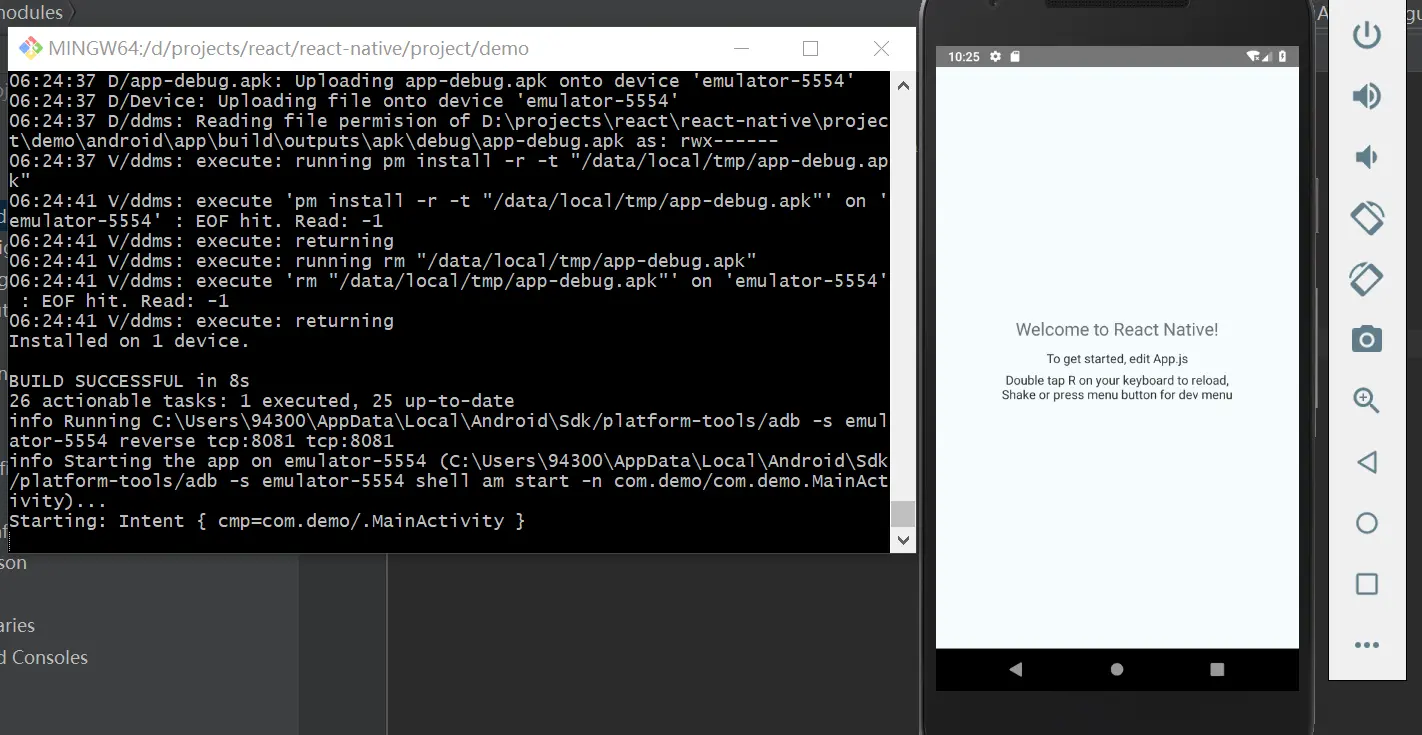The width and height of the screenshot is (1422, 735).
Task: Tap the 10:25 clock in the phone status bar
Action: point(964,57)
